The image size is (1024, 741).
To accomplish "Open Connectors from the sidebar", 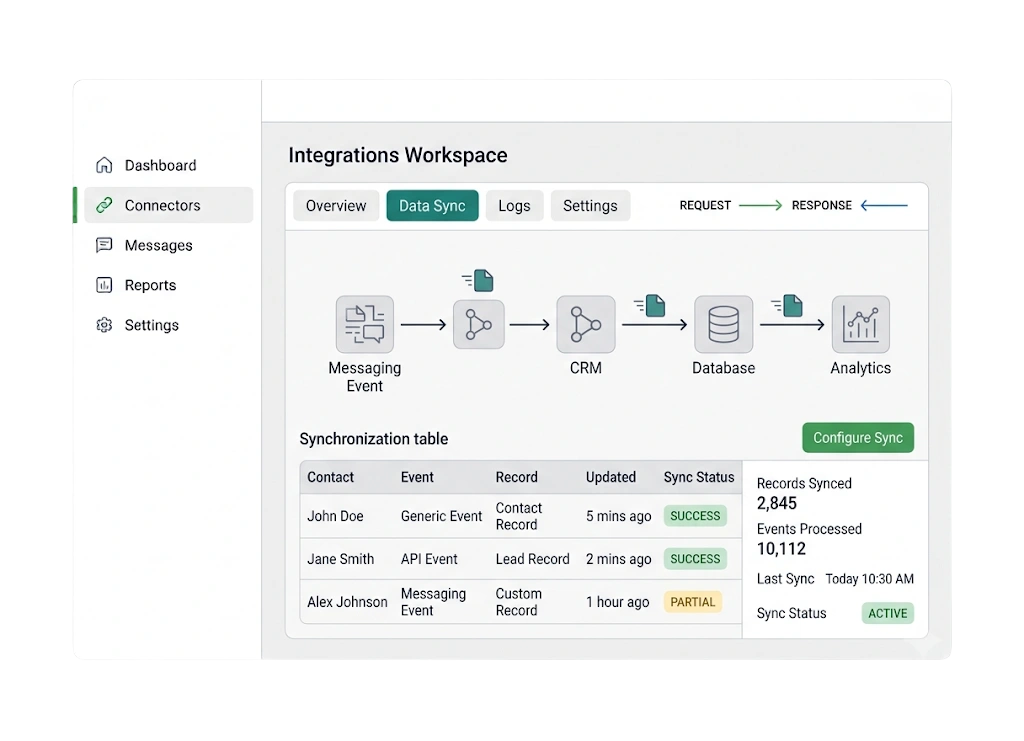I will tap(168, 206).
